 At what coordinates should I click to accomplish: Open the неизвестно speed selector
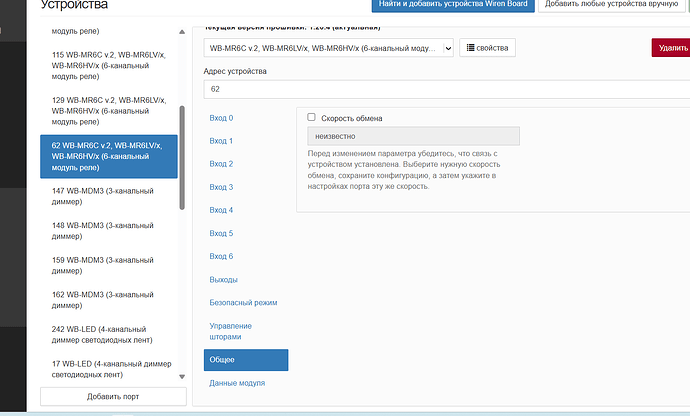point(413,136)
